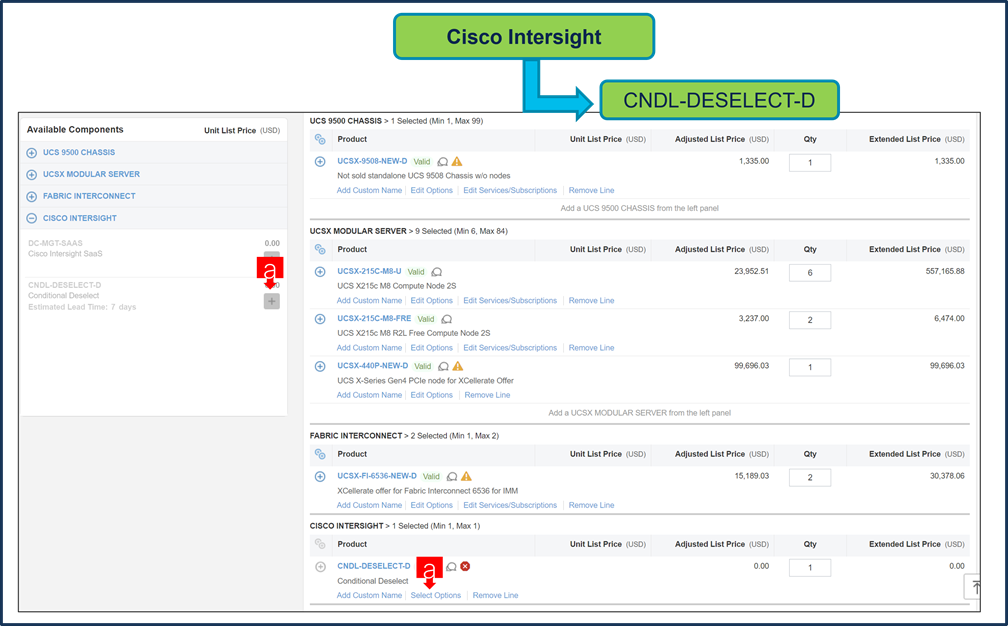Image resolution: width=1008 pixels, height=626 pixels.
Task: Click Qty field for UCSX-FI-6536-NEW-D
Action: [810, 478]
